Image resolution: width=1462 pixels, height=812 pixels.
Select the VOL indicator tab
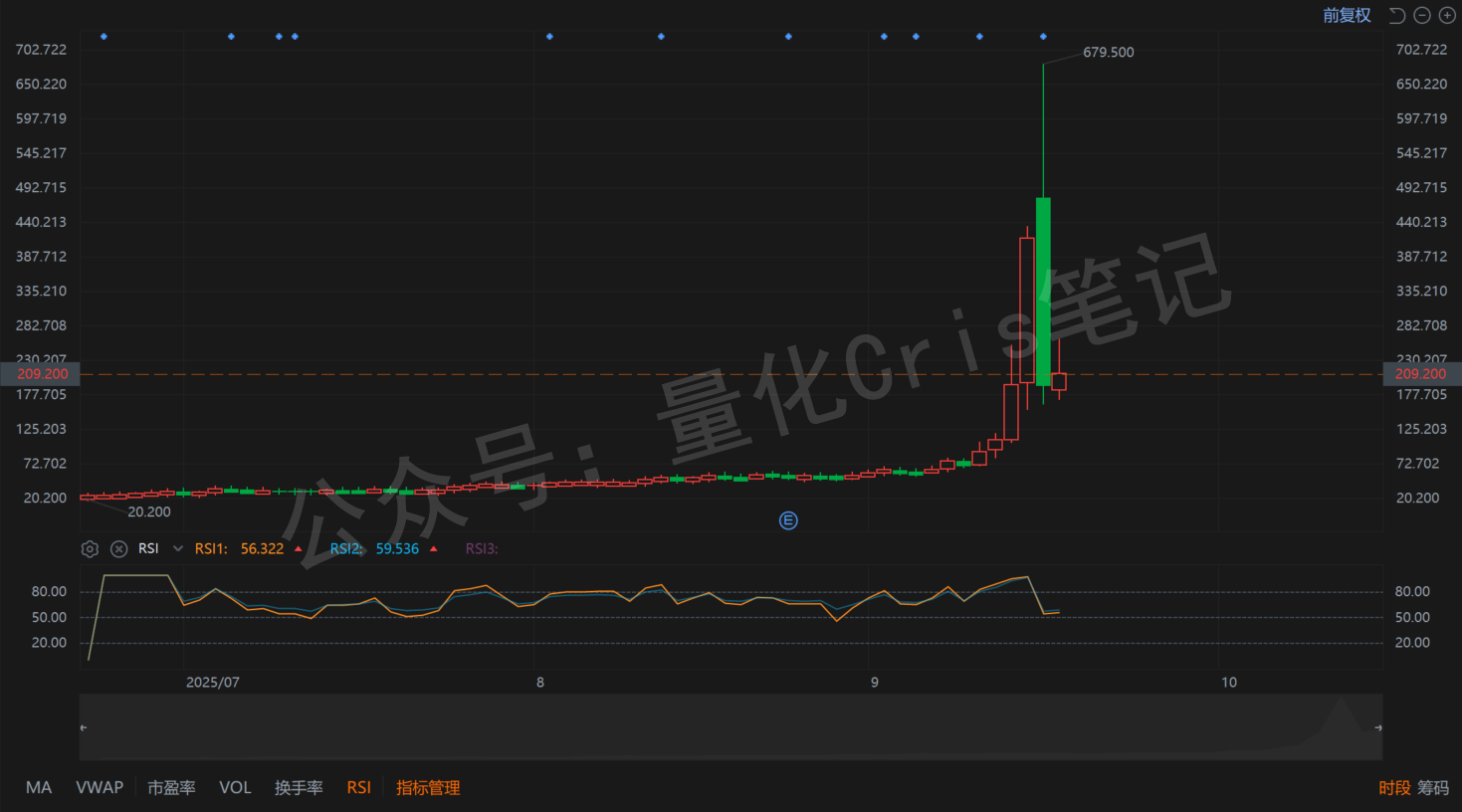click(235, 787)
